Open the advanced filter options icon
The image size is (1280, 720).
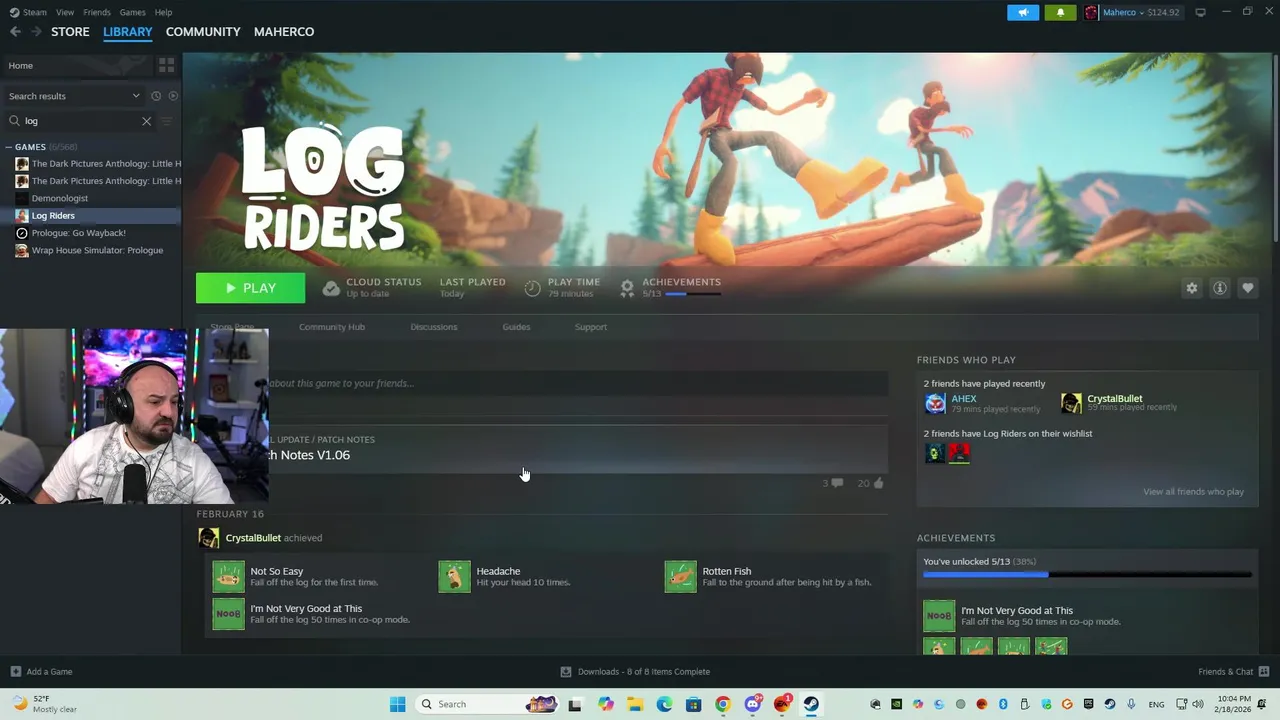167,121
